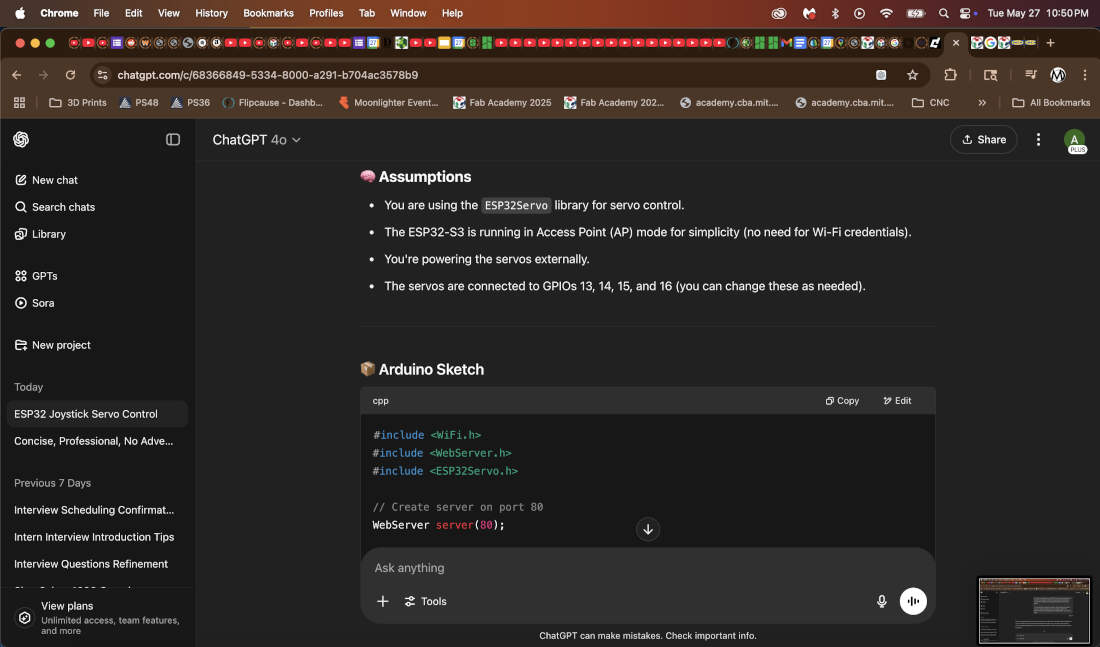1100x647 pixels.
Task: Open Wi-Fi status in menu bar
Action: tap(886, 13)
